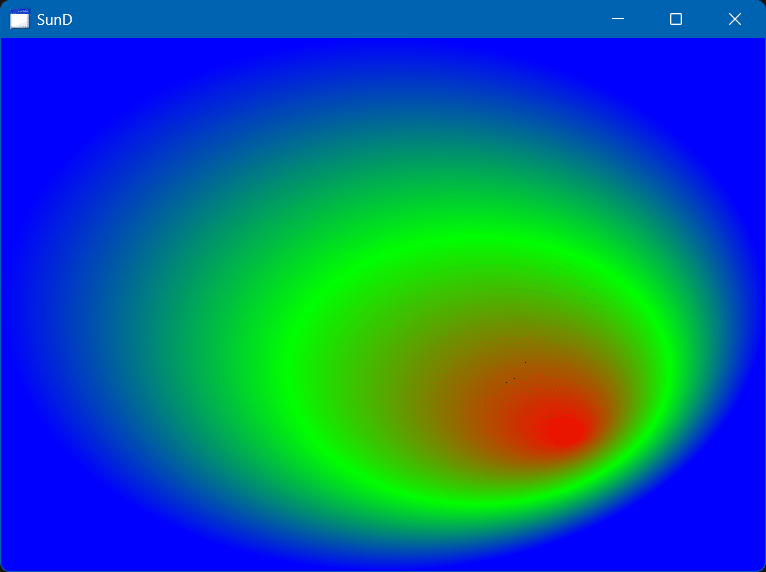Minimize the SunD window
This screenshot has height=572, width=766.
coord(618,19)
